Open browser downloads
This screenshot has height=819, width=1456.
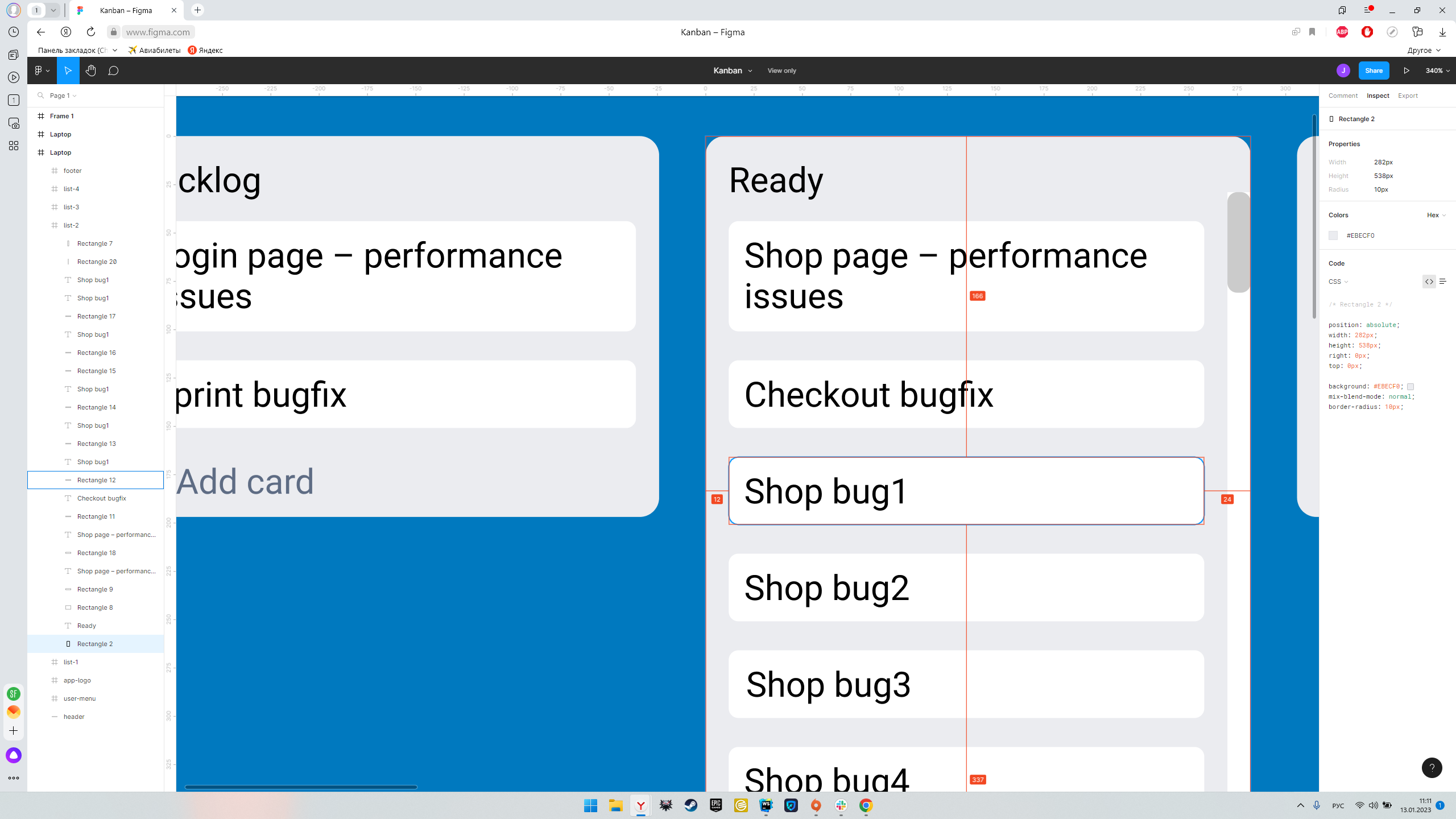click(1442, 32)
